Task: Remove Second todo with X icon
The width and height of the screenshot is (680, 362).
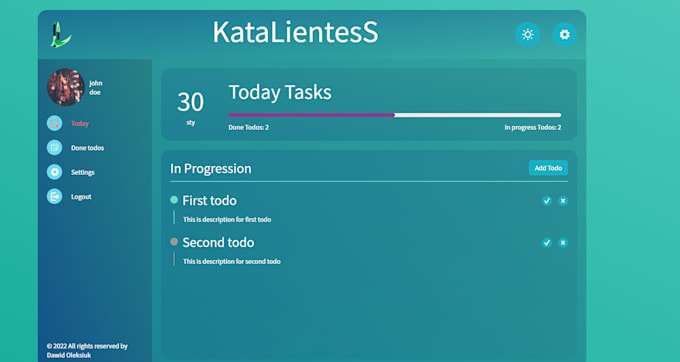Action: (562, 242)
